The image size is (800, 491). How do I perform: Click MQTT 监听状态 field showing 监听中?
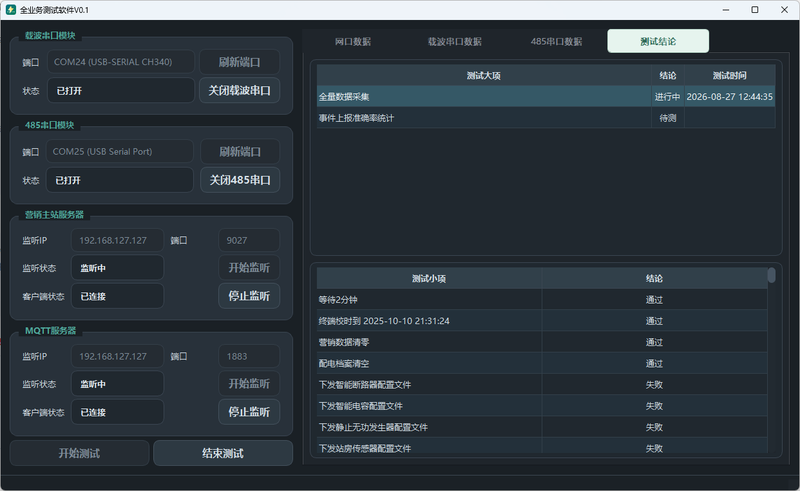click(117, 383)
